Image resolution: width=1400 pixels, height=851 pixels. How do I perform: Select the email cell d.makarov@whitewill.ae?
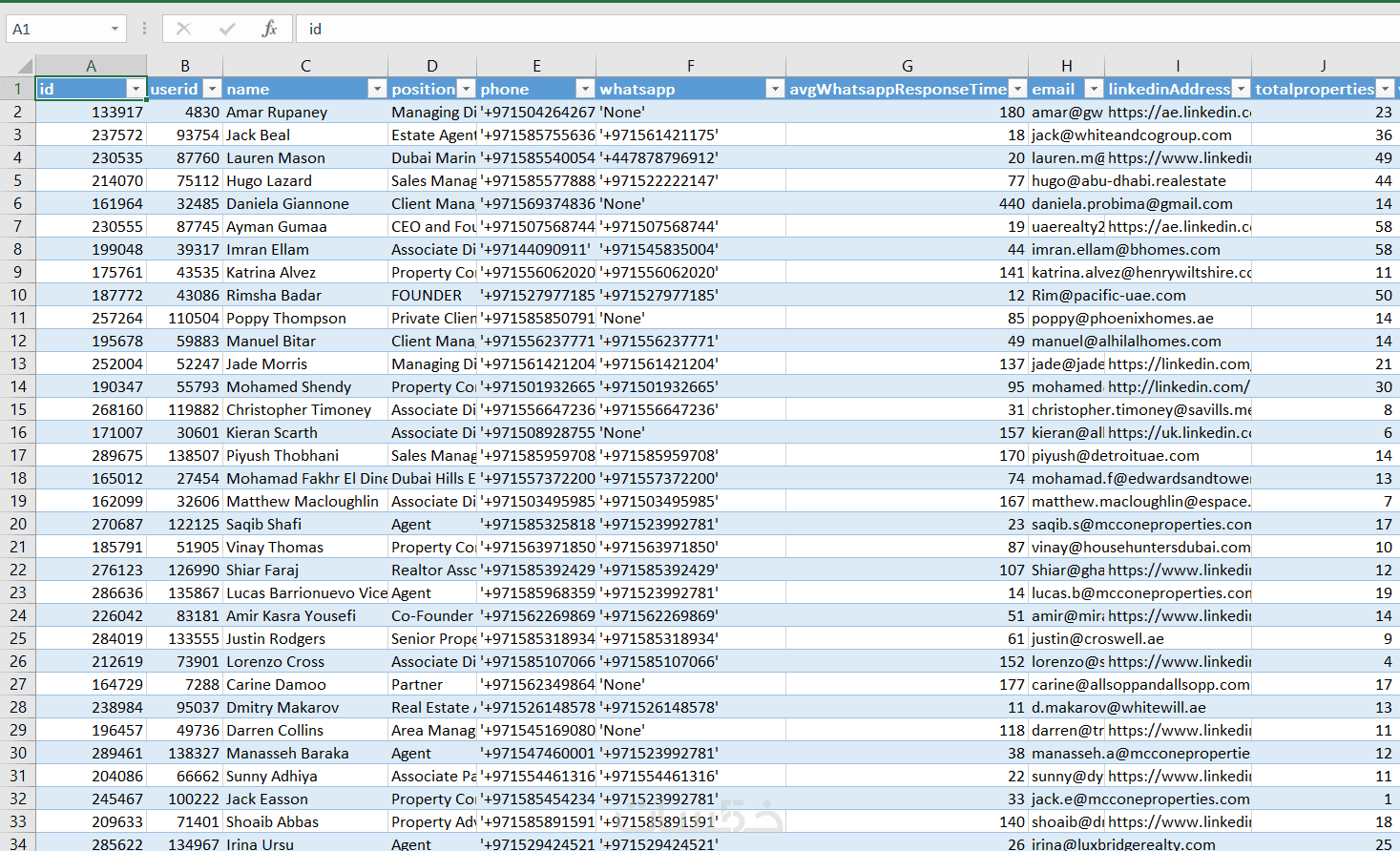pyautogui.click(x=1118, y=707)
